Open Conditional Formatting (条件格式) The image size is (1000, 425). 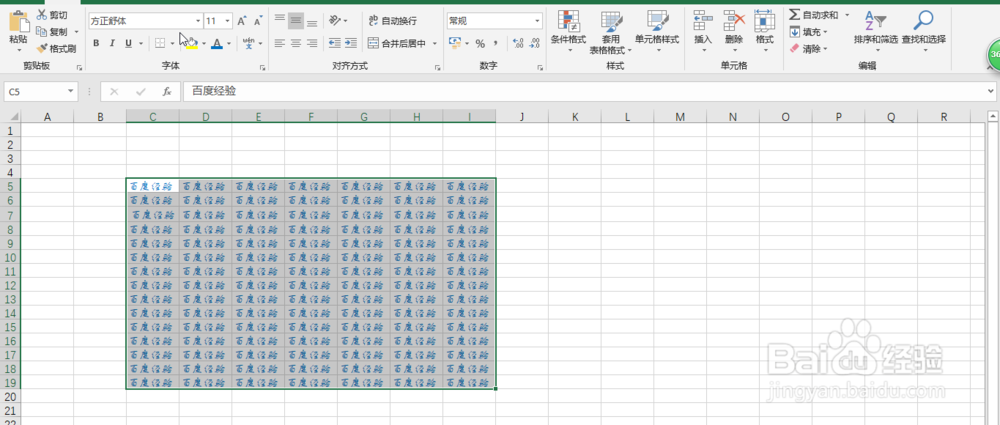click(x=568, y=31)
